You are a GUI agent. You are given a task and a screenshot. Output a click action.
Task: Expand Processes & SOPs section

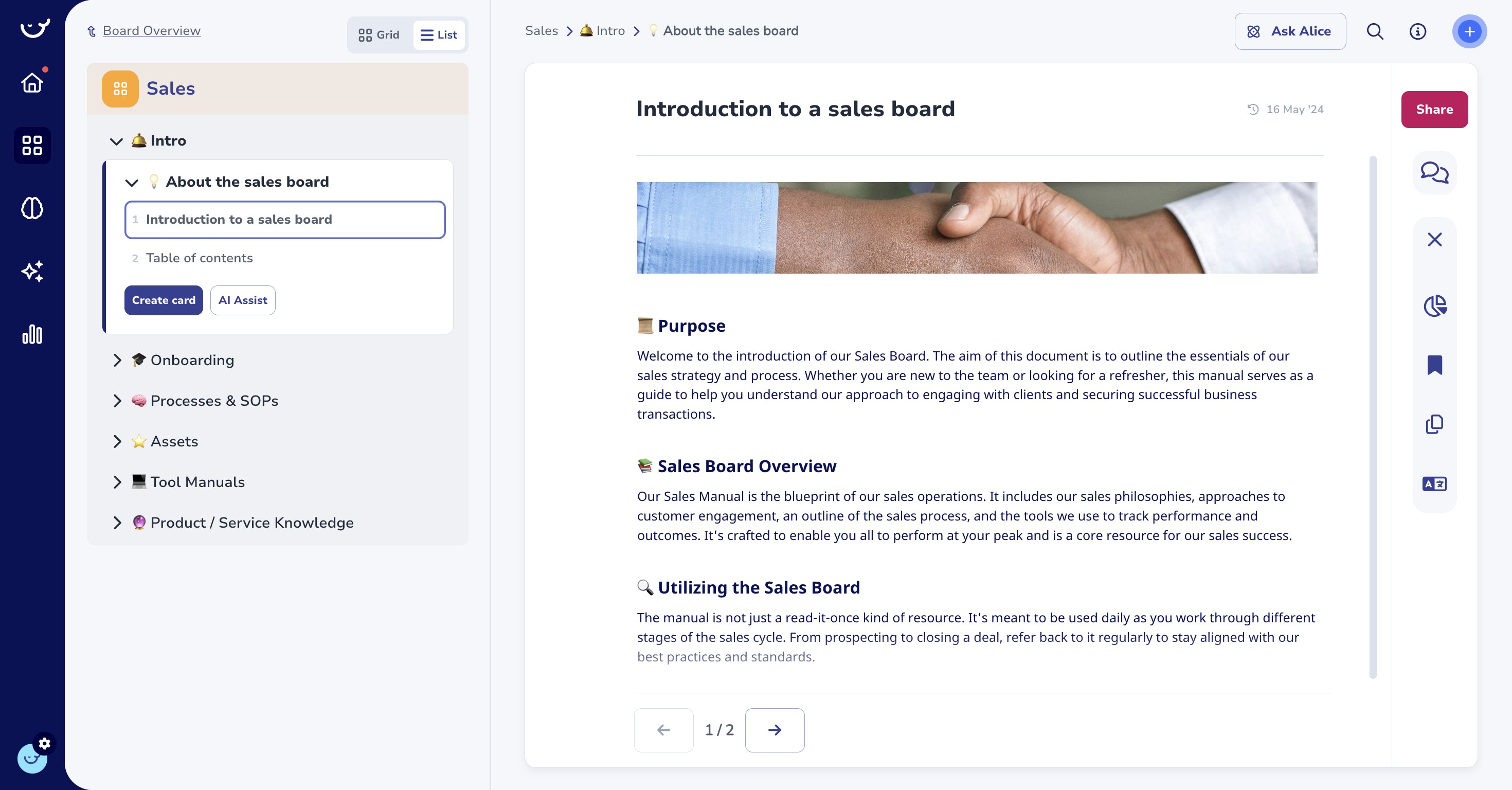tap(117, 401)
